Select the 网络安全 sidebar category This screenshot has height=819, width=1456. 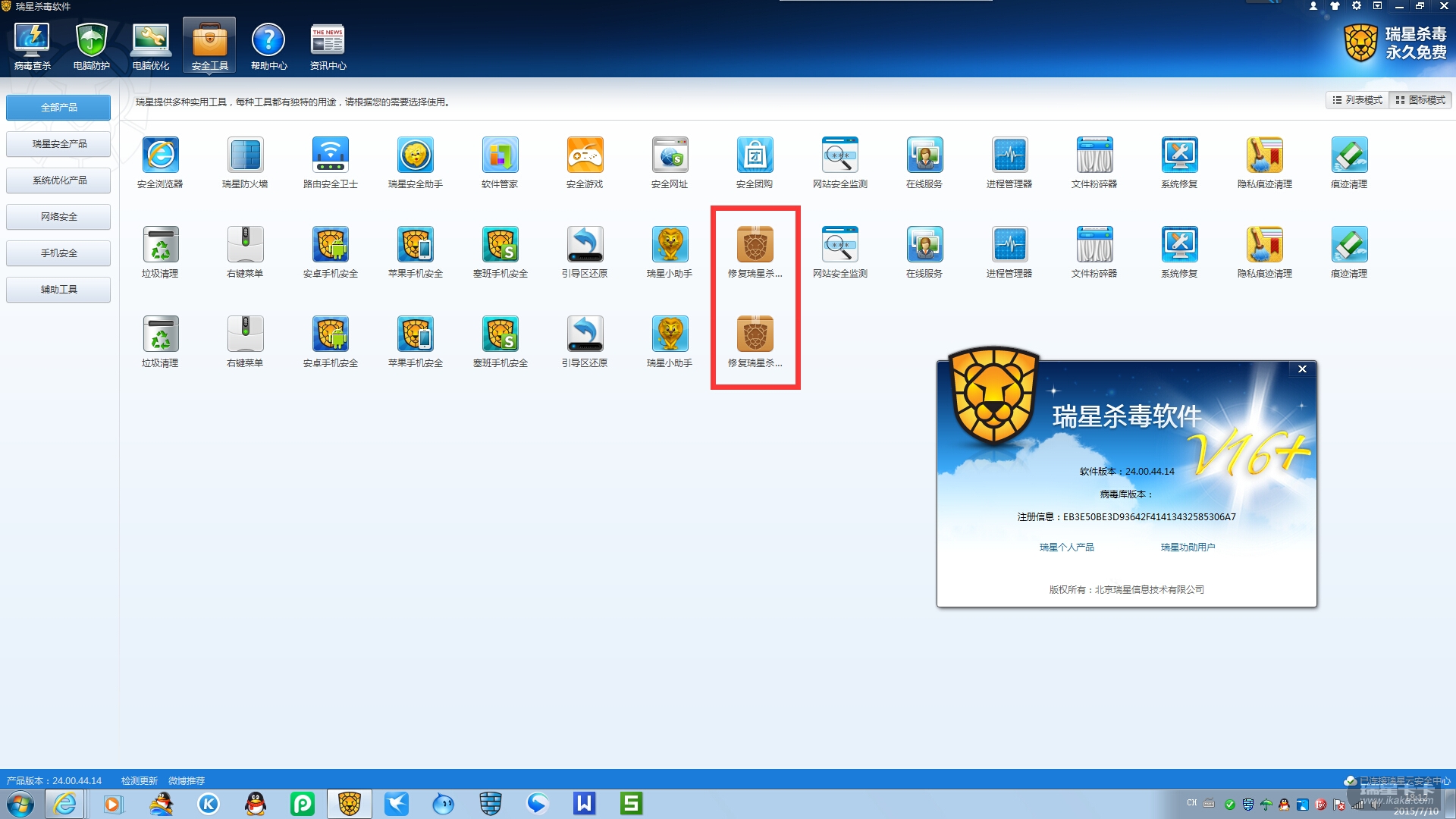click(x=58, y=217)
